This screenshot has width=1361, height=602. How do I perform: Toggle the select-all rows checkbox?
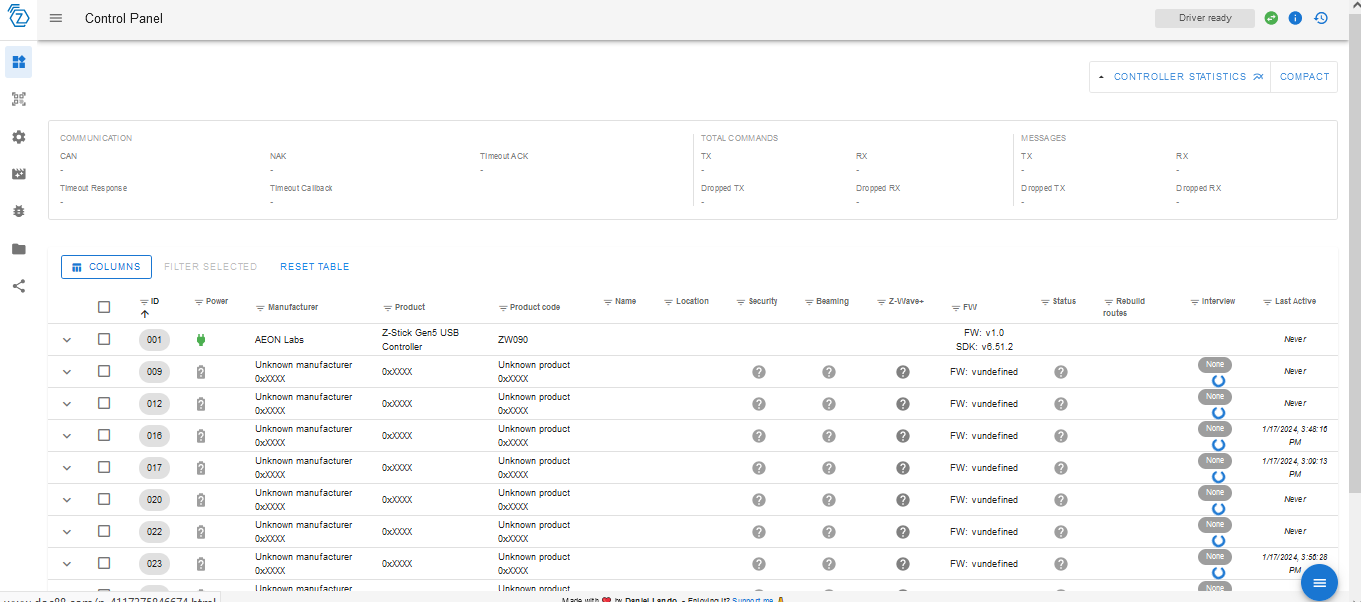point(104,307)
